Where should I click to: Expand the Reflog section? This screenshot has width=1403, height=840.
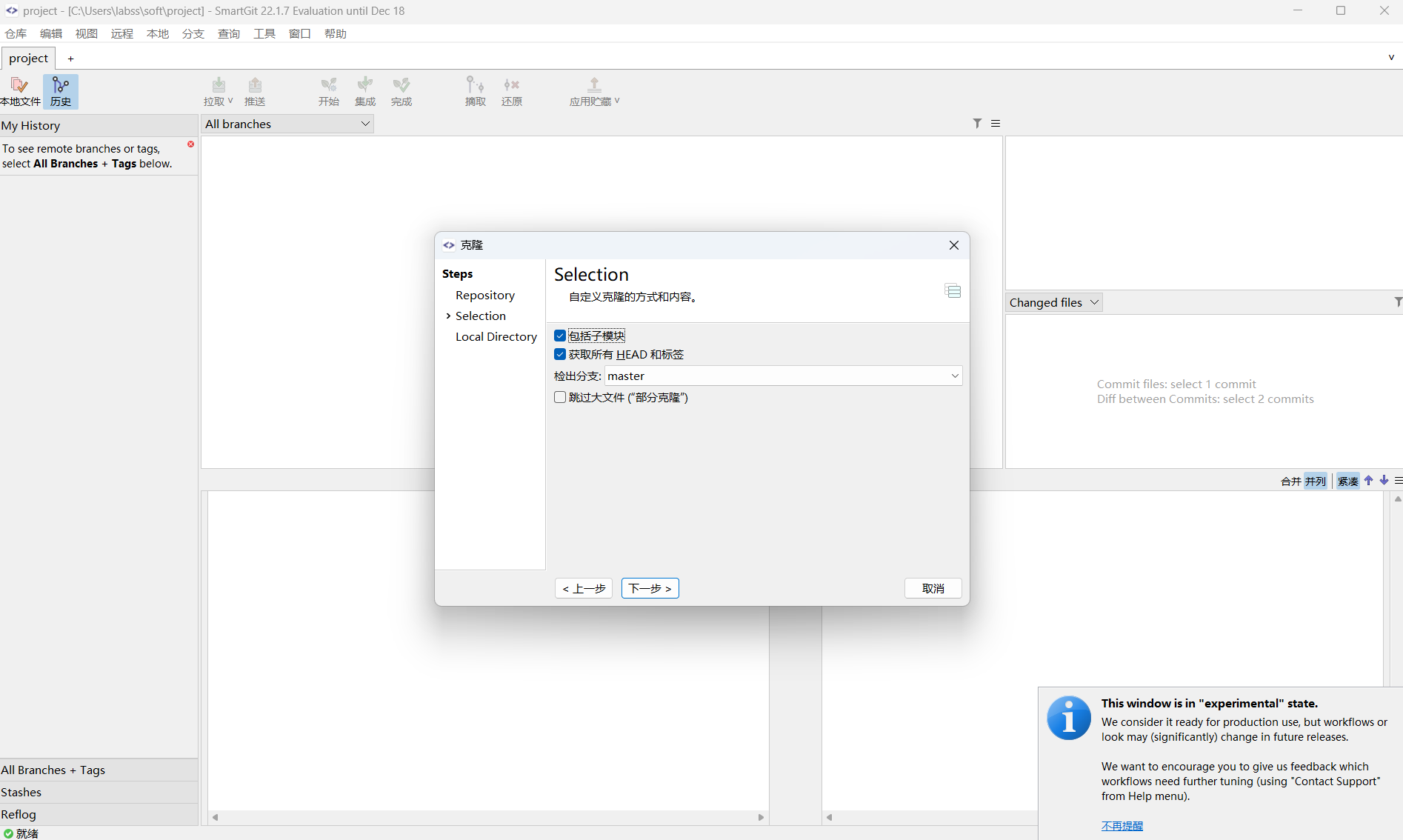point(99,814)
